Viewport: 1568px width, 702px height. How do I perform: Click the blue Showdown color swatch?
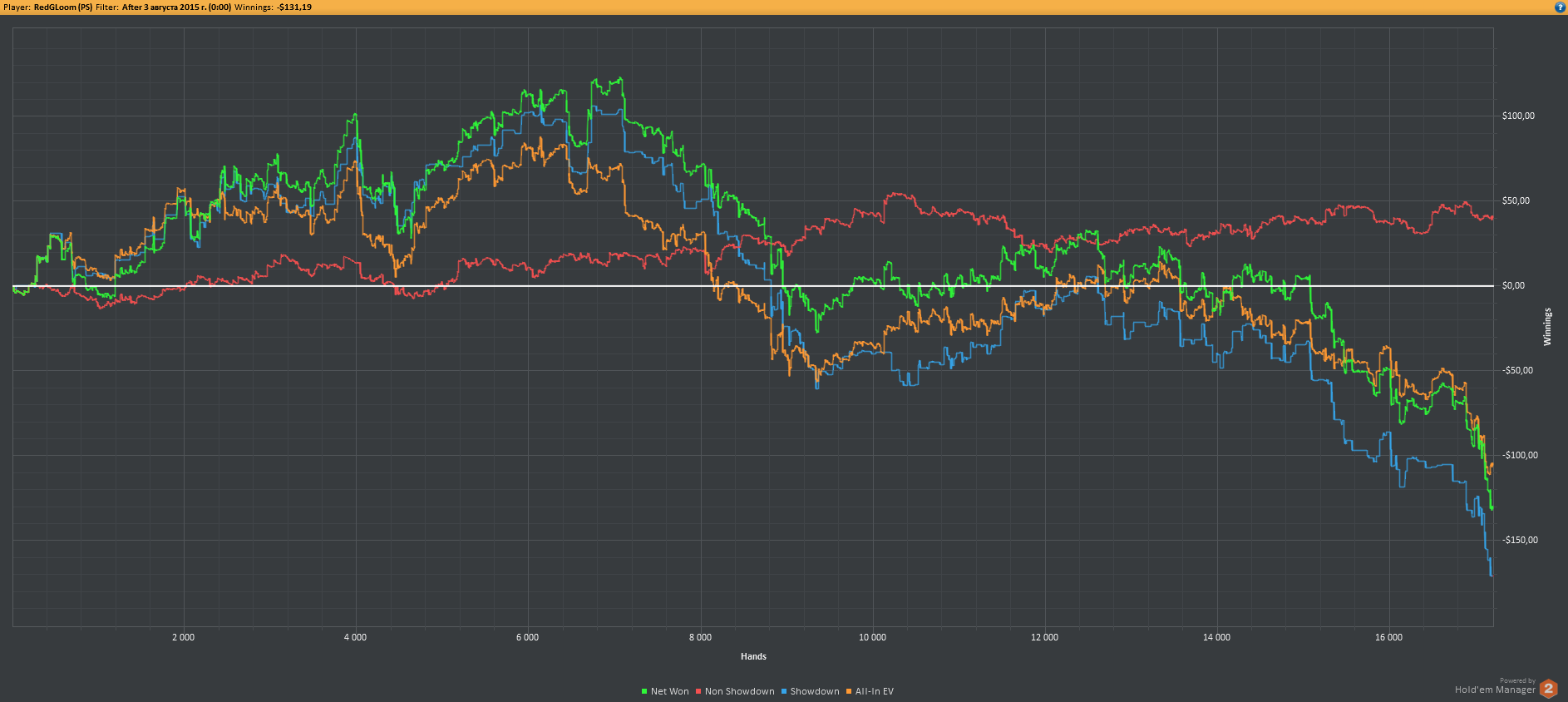[x=784, y=692]
